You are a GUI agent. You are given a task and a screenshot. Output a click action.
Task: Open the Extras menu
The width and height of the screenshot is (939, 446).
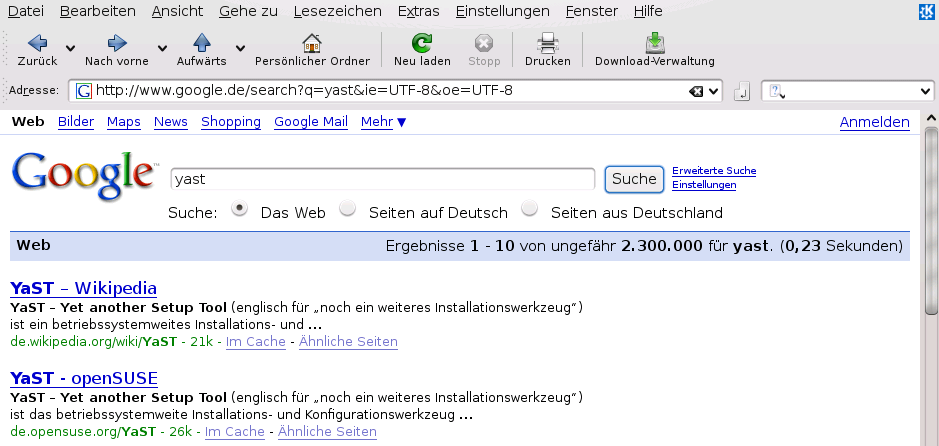(x=419, y=11)
